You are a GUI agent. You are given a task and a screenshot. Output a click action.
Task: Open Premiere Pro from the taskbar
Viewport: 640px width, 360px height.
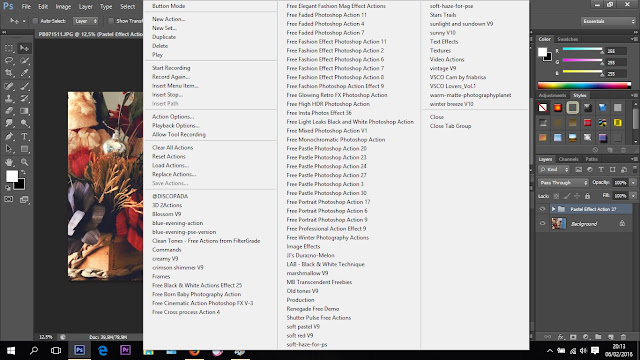(x=125, y=350)
